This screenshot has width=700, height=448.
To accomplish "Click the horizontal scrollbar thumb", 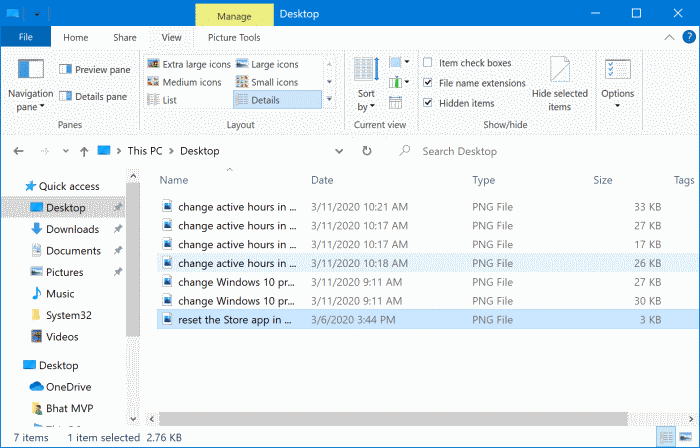I will pos(393,419).
